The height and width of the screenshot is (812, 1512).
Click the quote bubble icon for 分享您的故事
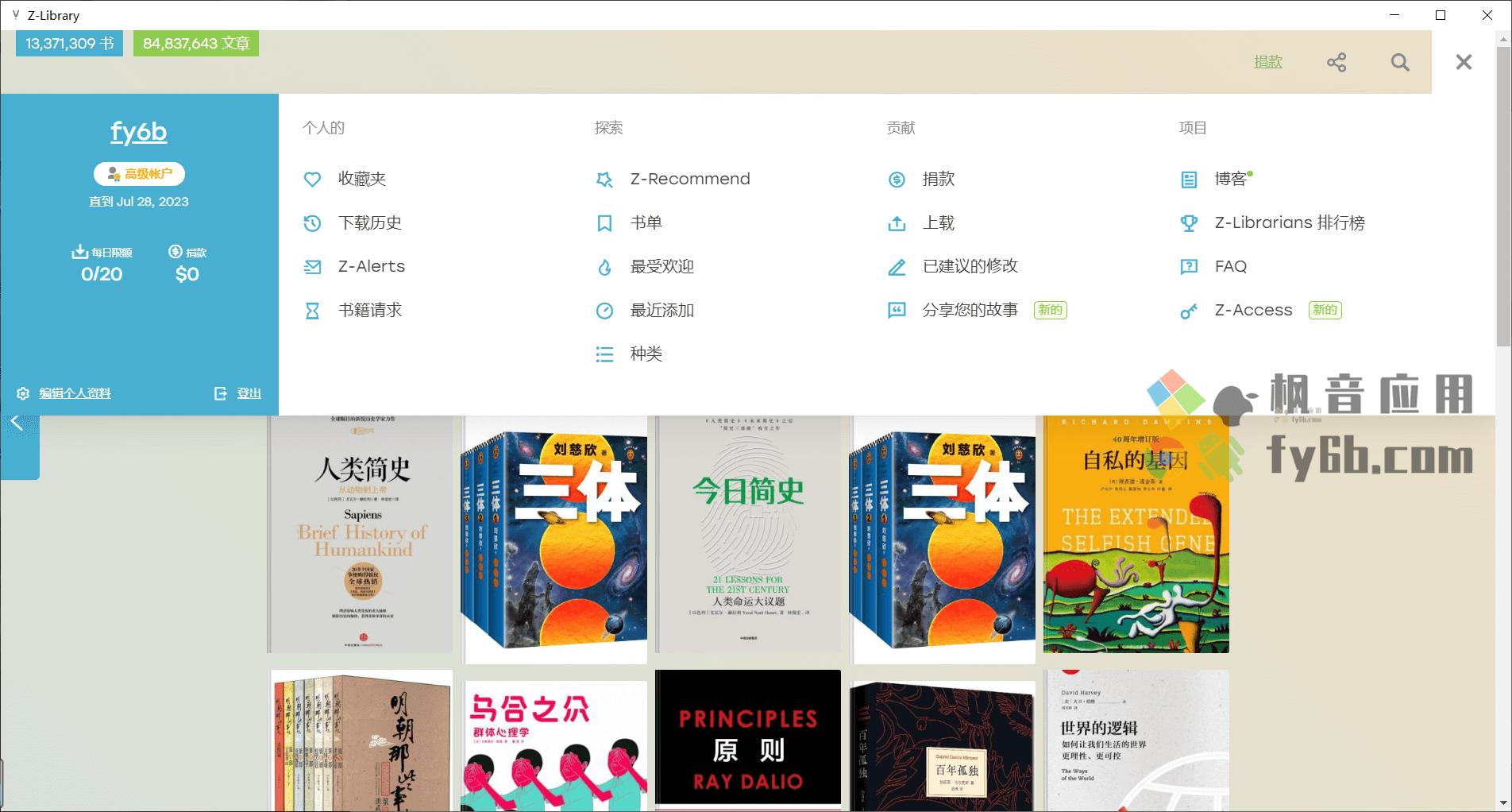pos(897,311)
